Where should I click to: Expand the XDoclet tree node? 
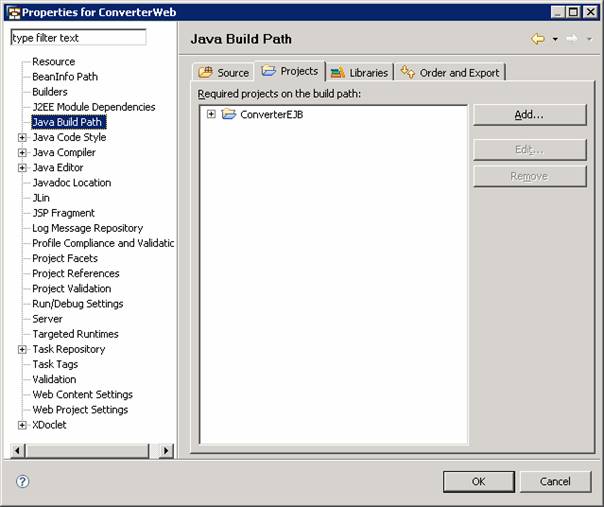[22, 425]
